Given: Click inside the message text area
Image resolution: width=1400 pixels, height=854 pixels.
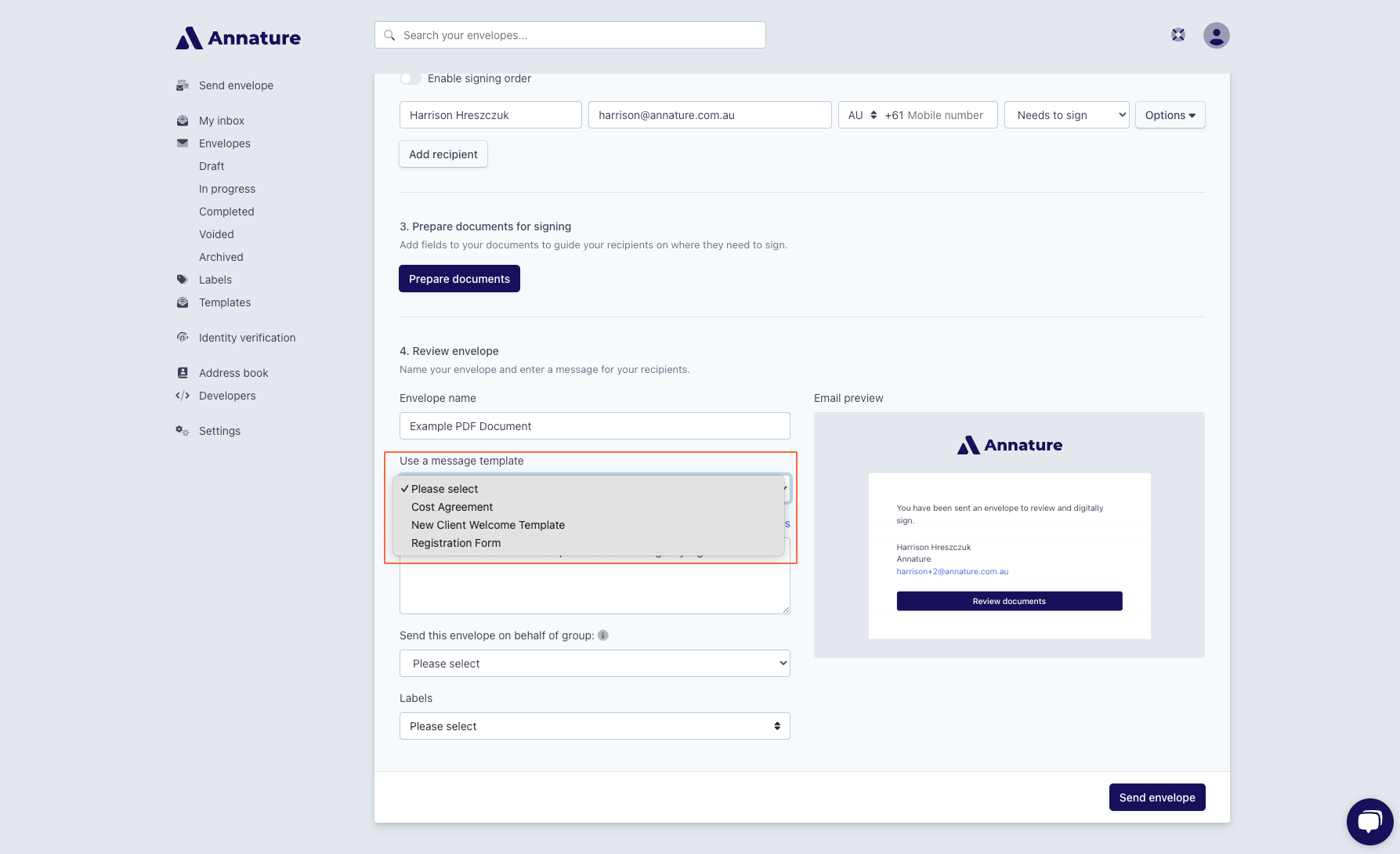Looking at the screenshot, I should pyautogui.click(x=595, y=586).
